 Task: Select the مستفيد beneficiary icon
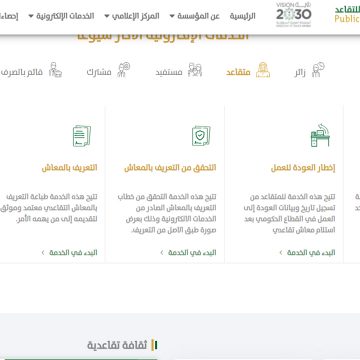(x=195, y=70)
